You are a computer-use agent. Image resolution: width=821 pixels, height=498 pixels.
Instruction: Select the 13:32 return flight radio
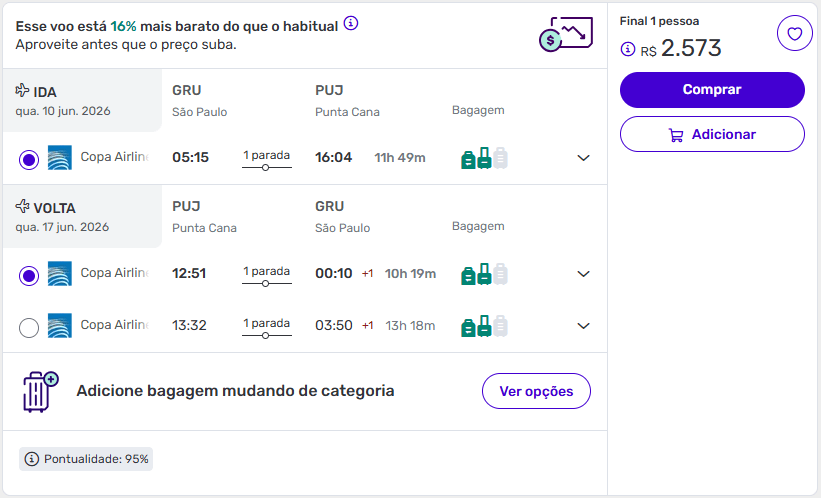(29, 326)
